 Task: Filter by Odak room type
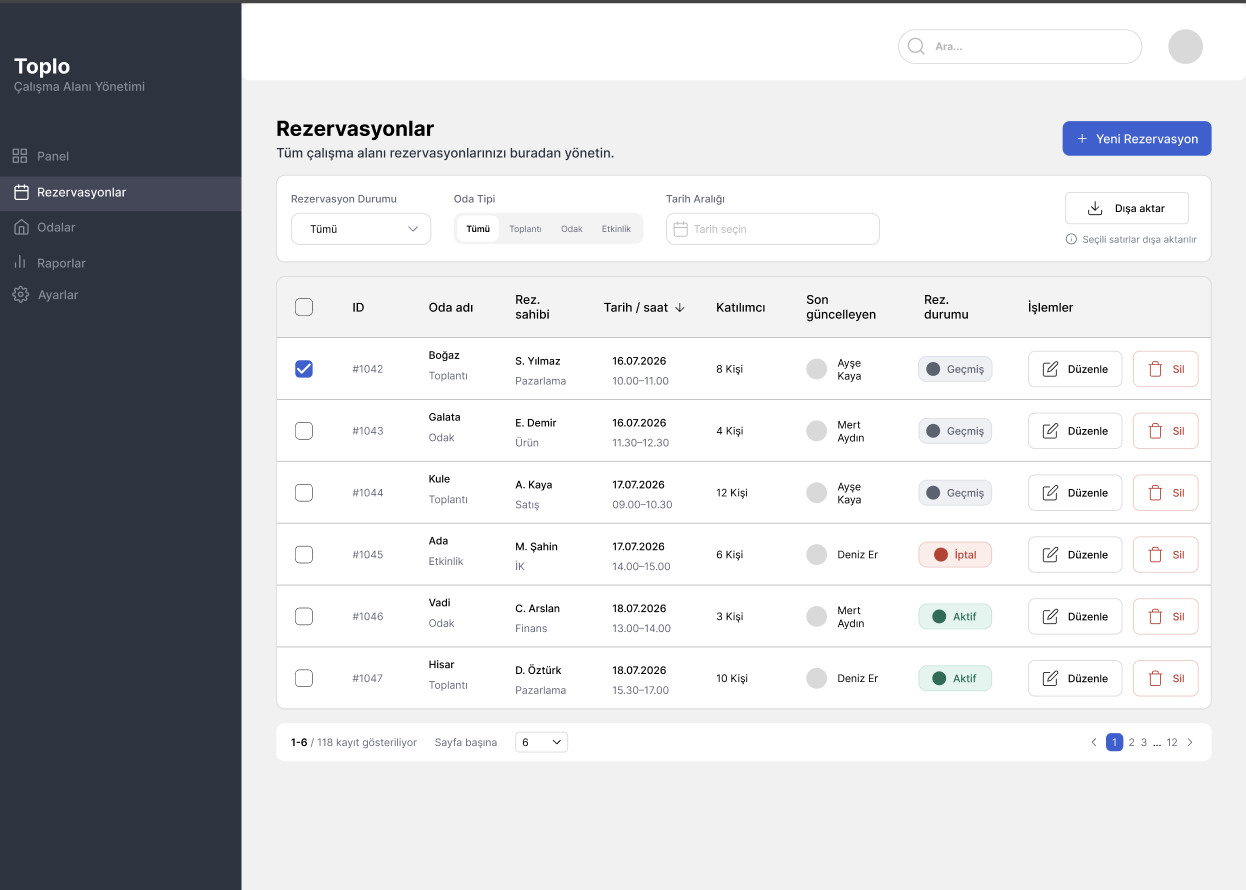coord(572,229)
